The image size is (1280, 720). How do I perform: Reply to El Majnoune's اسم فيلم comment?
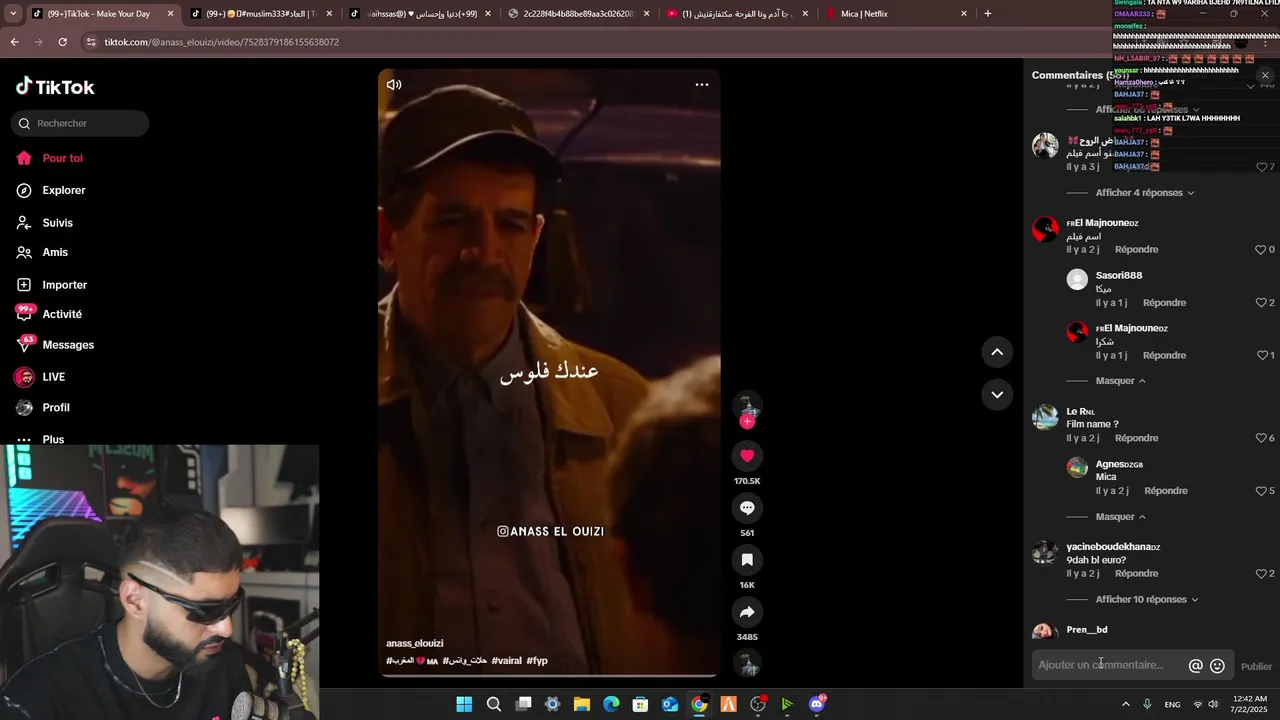pyautogui.click(x=1136, y=250)
